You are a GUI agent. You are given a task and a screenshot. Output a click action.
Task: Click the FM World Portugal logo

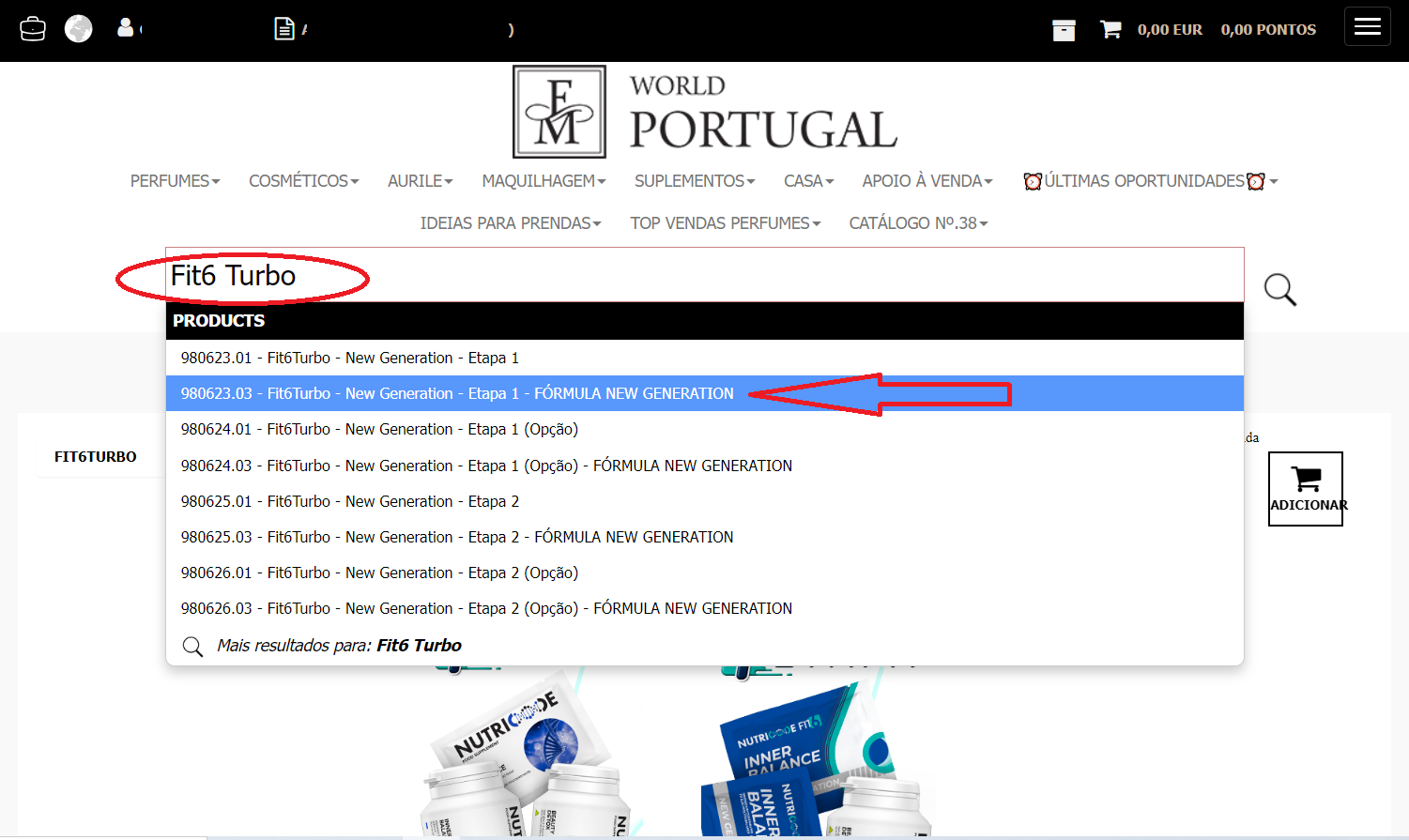point(704,112)
